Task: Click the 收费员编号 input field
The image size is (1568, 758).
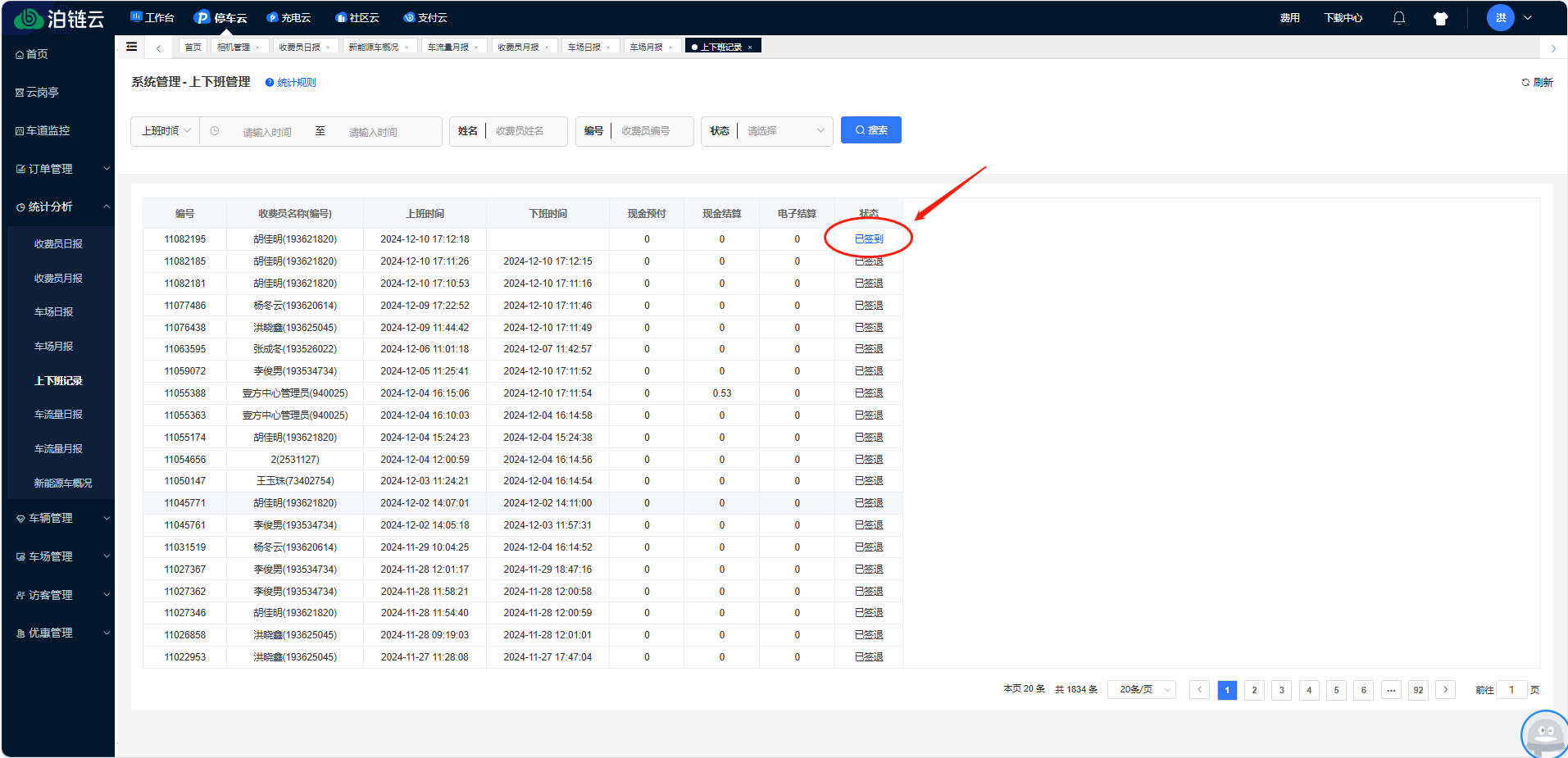Action: point(654,131)
